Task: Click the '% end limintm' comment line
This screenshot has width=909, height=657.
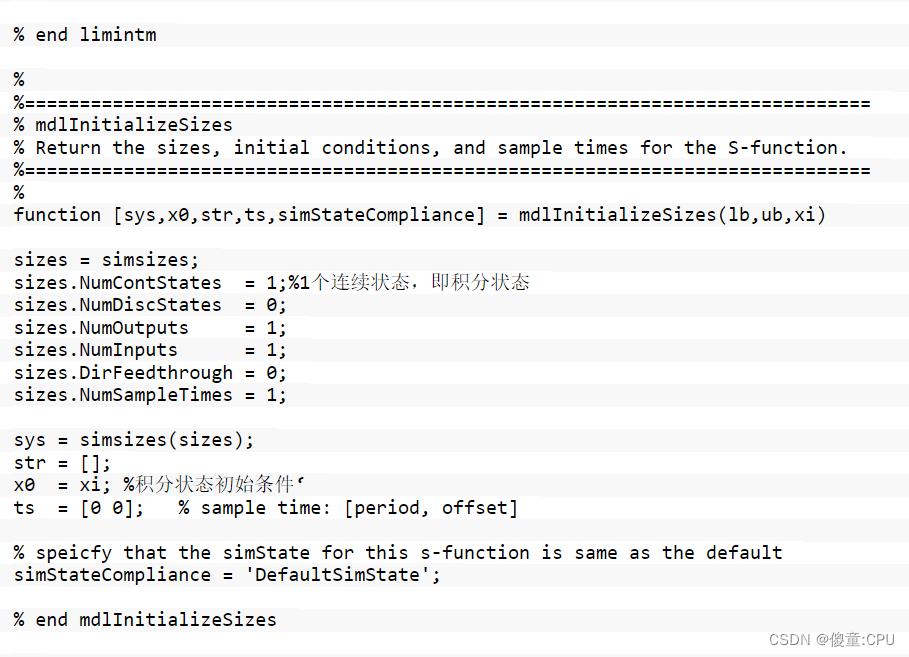Action: pos(85,35)
